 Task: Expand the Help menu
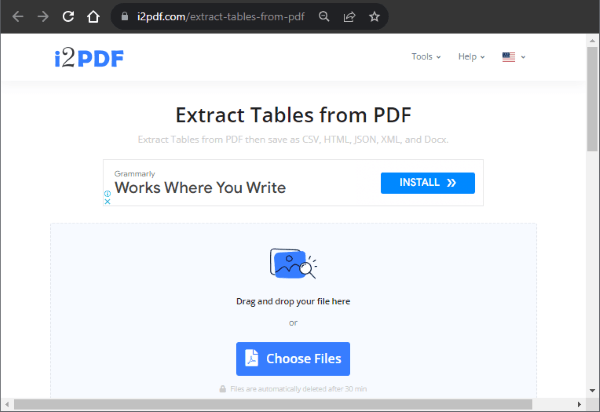point(471,57)
